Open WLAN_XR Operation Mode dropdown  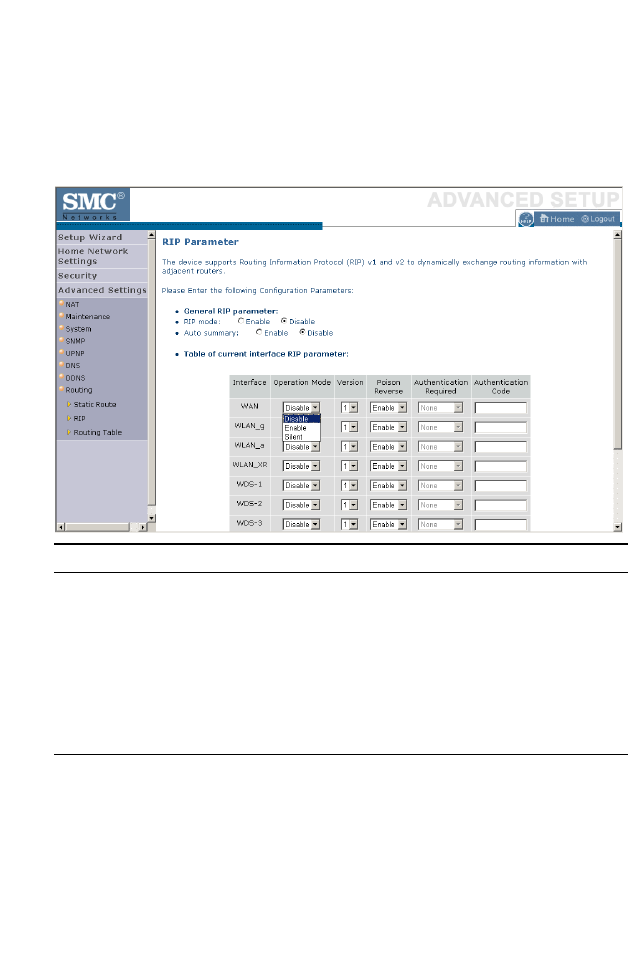point(301,466)
